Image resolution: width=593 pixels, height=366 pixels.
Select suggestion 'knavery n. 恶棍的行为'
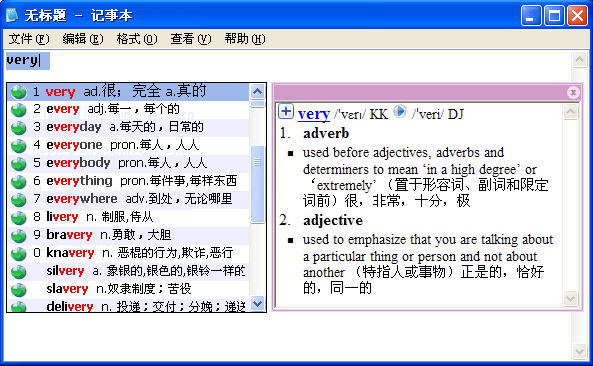point(128,254)
